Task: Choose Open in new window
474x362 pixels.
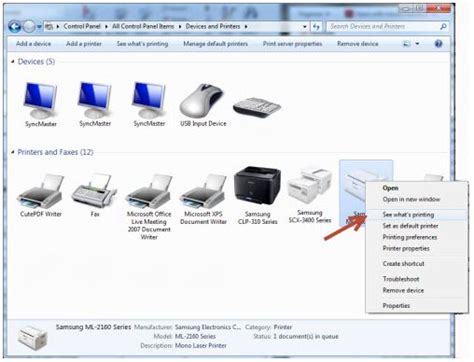Action: 411,199
